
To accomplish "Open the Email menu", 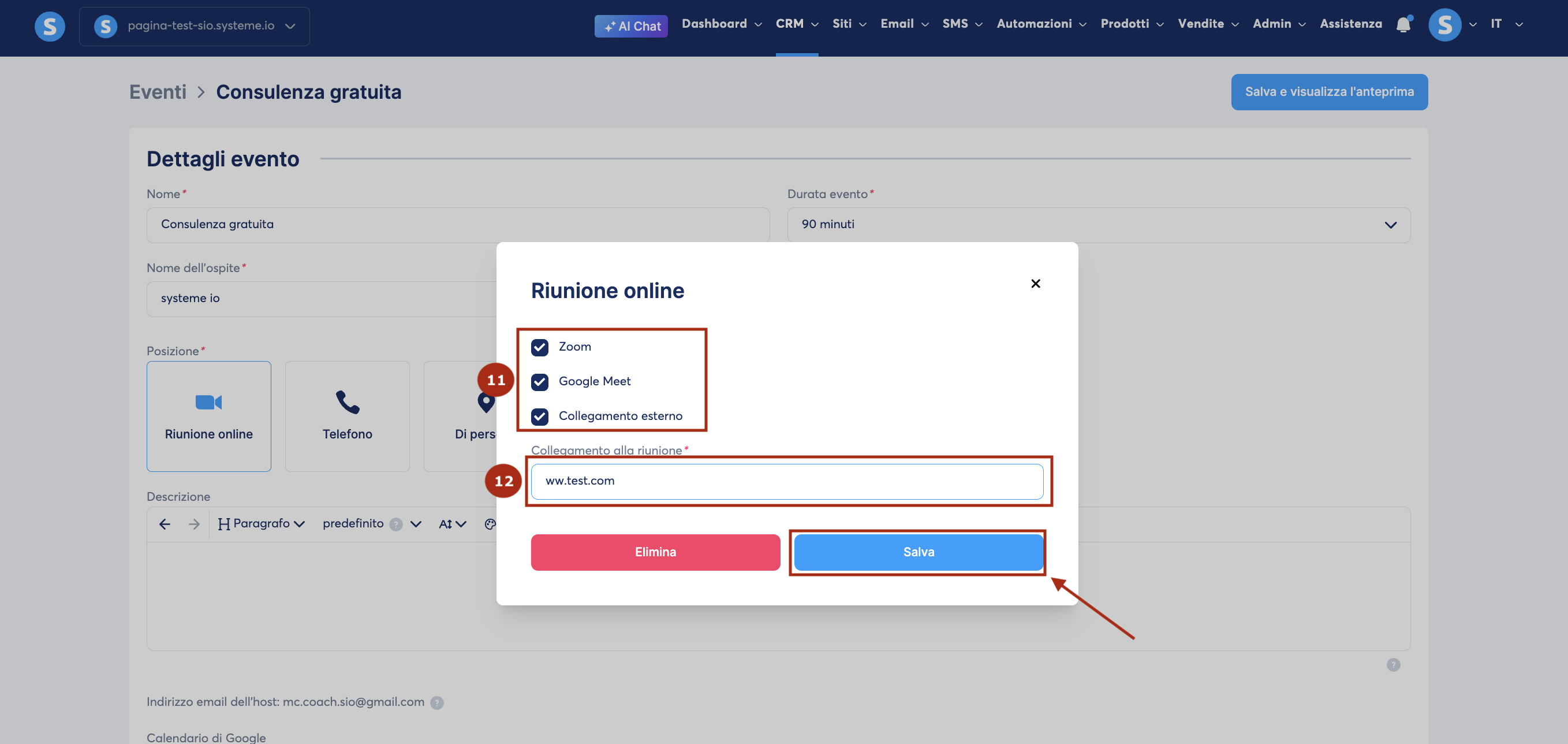I will tap(905, 24).
